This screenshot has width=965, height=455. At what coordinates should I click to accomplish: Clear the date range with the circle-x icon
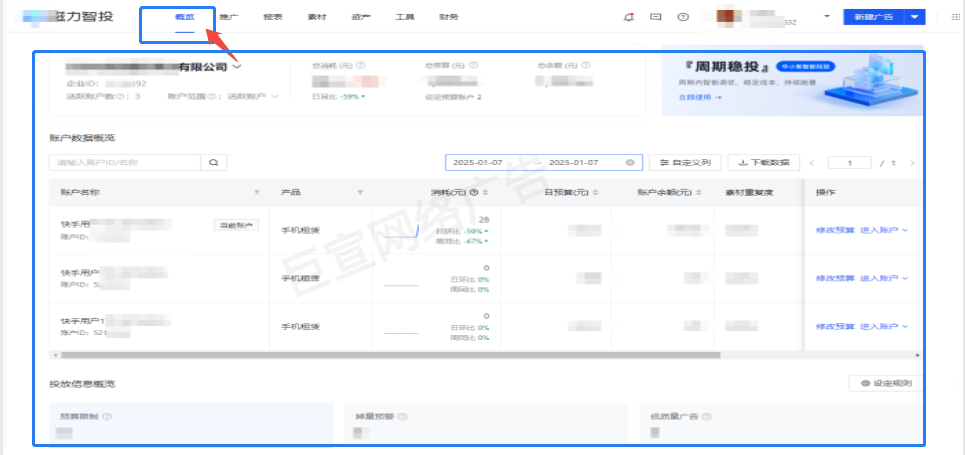point(630,163)
